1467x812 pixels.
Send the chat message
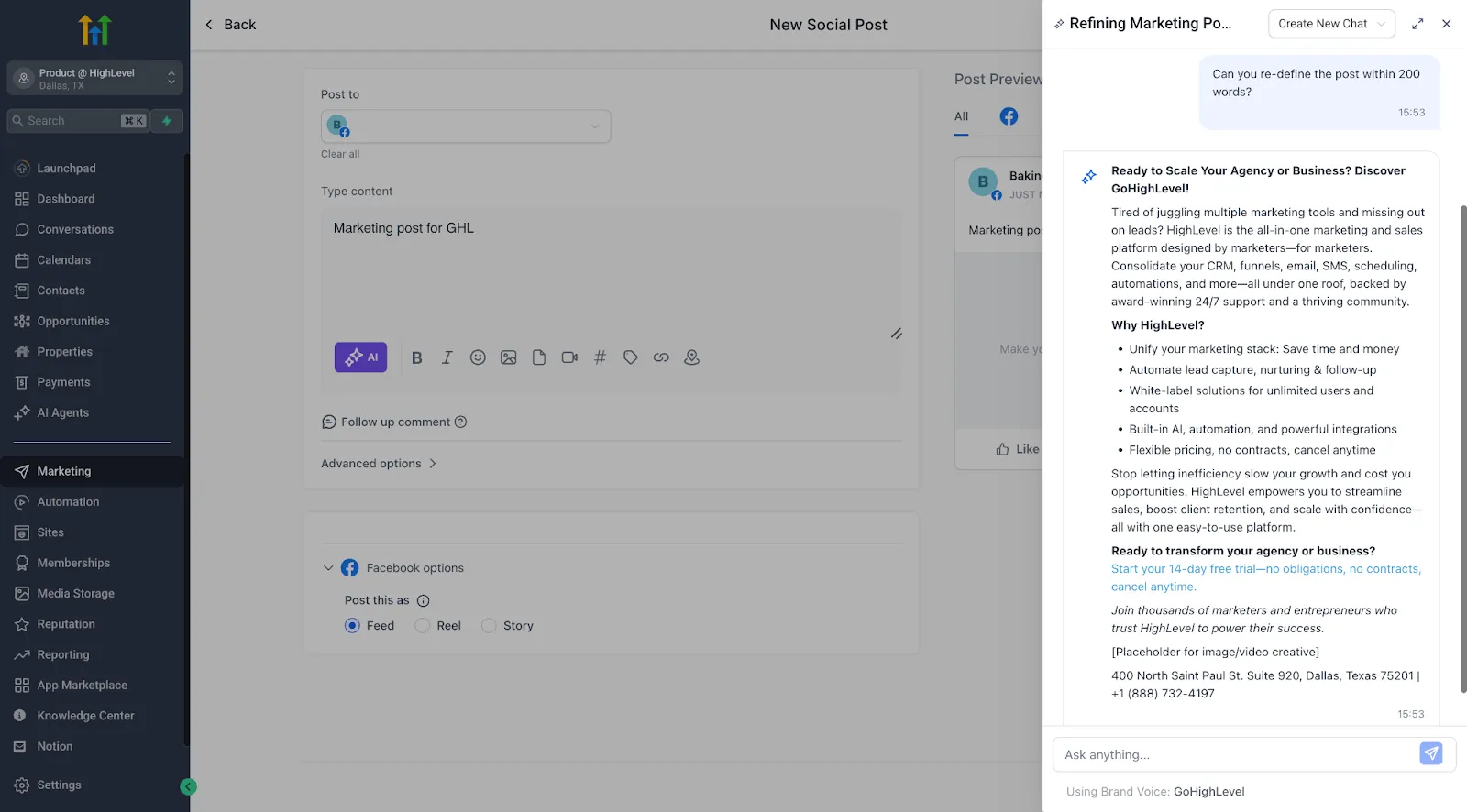[x=1430, y=753]
